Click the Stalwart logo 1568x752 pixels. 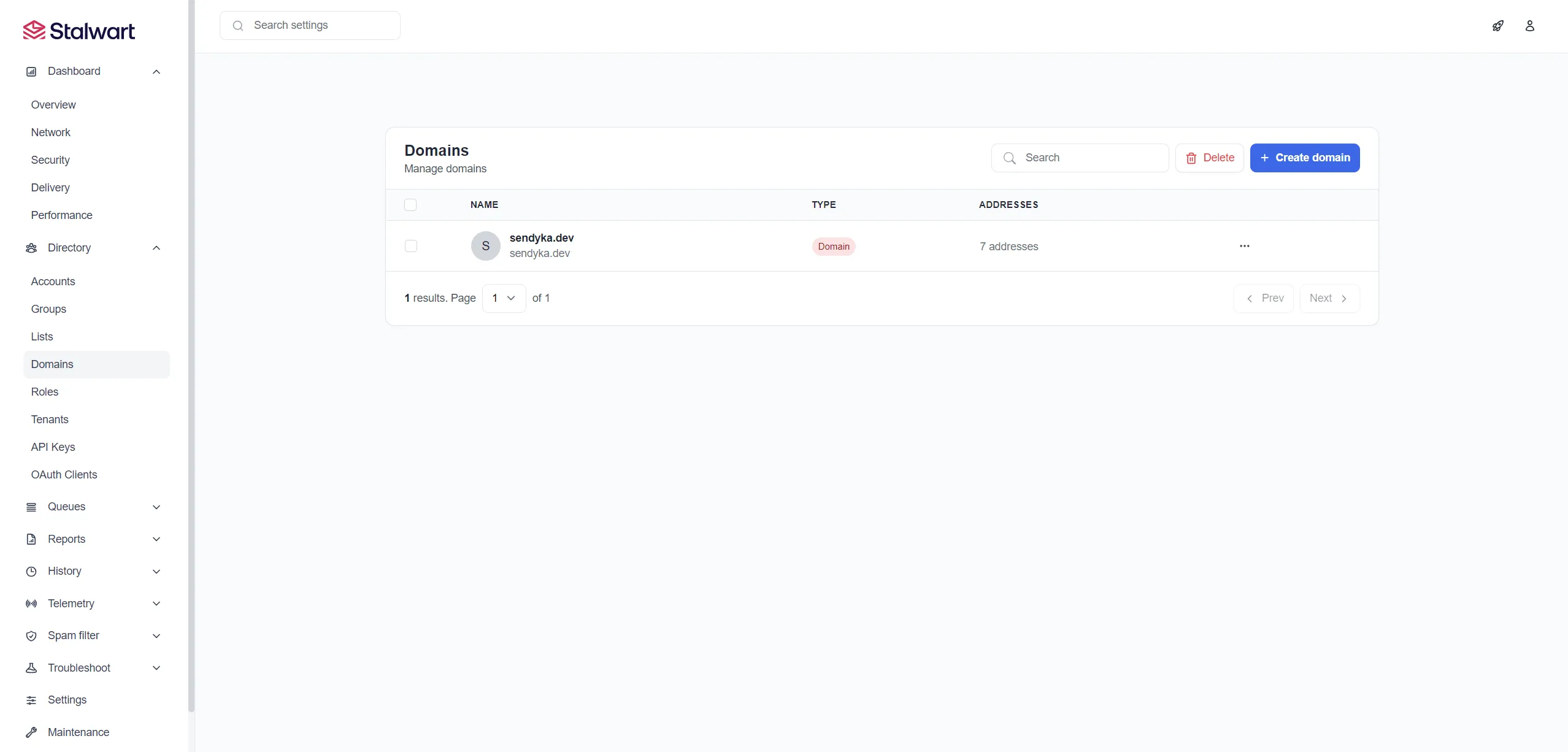tap(79, 31)
